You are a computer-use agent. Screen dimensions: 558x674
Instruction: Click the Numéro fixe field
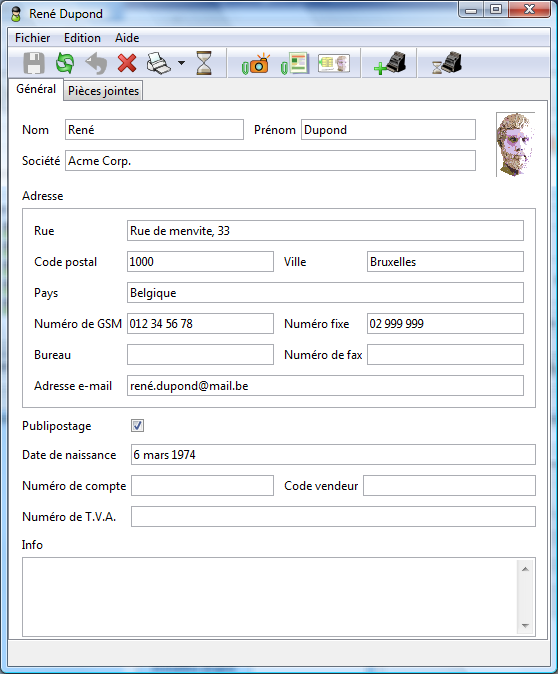click(x=445, y=324)
